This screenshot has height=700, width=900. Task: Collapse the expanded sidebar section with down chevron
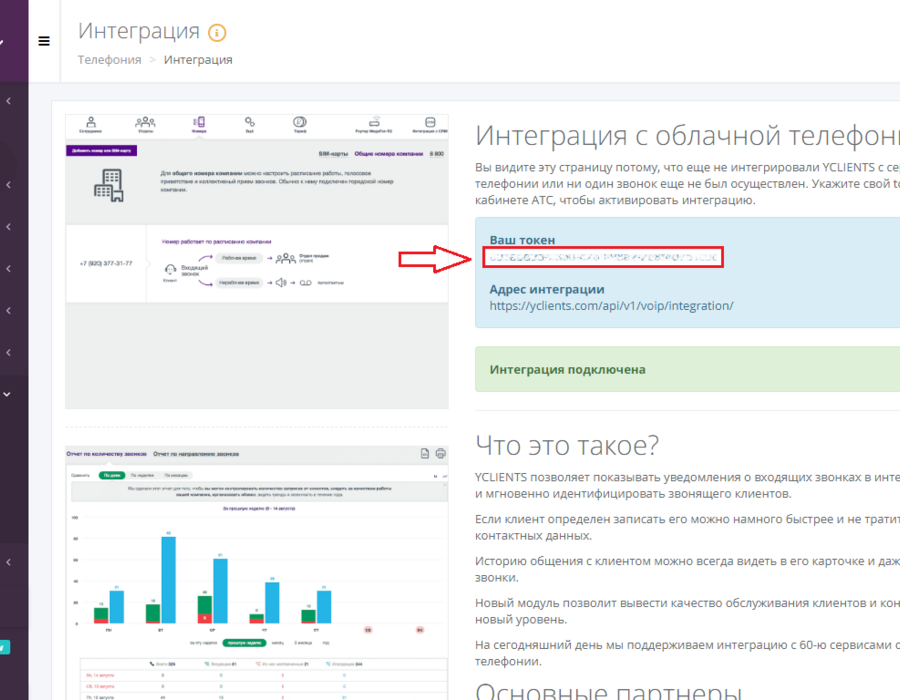point(7,394)
